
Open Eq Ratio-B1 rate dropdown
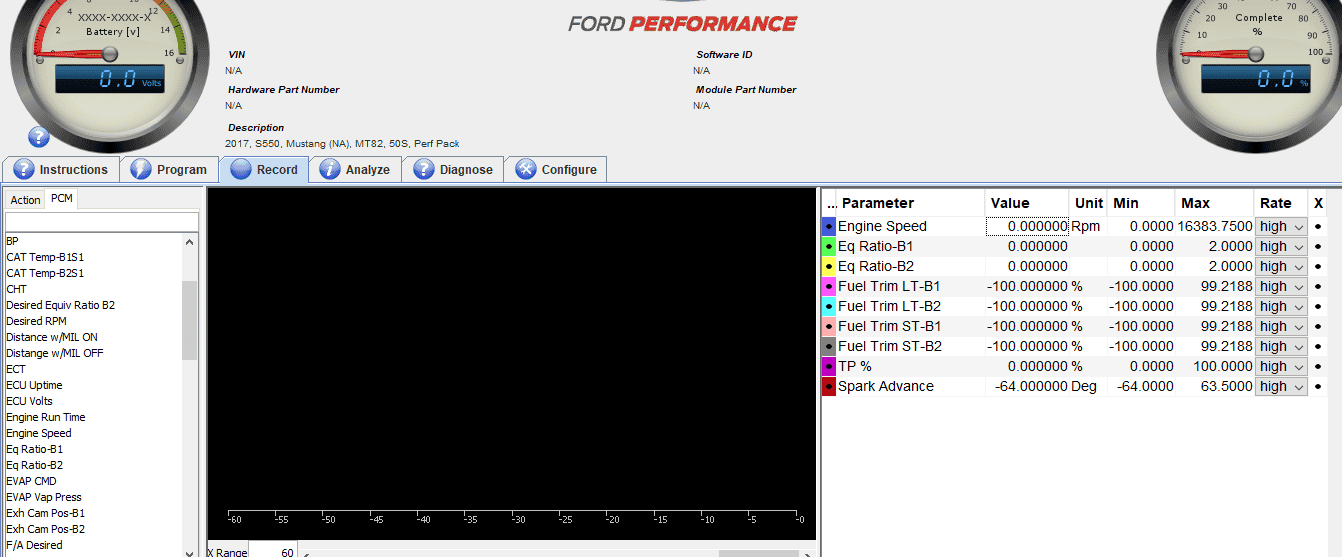coord(1281,247)
